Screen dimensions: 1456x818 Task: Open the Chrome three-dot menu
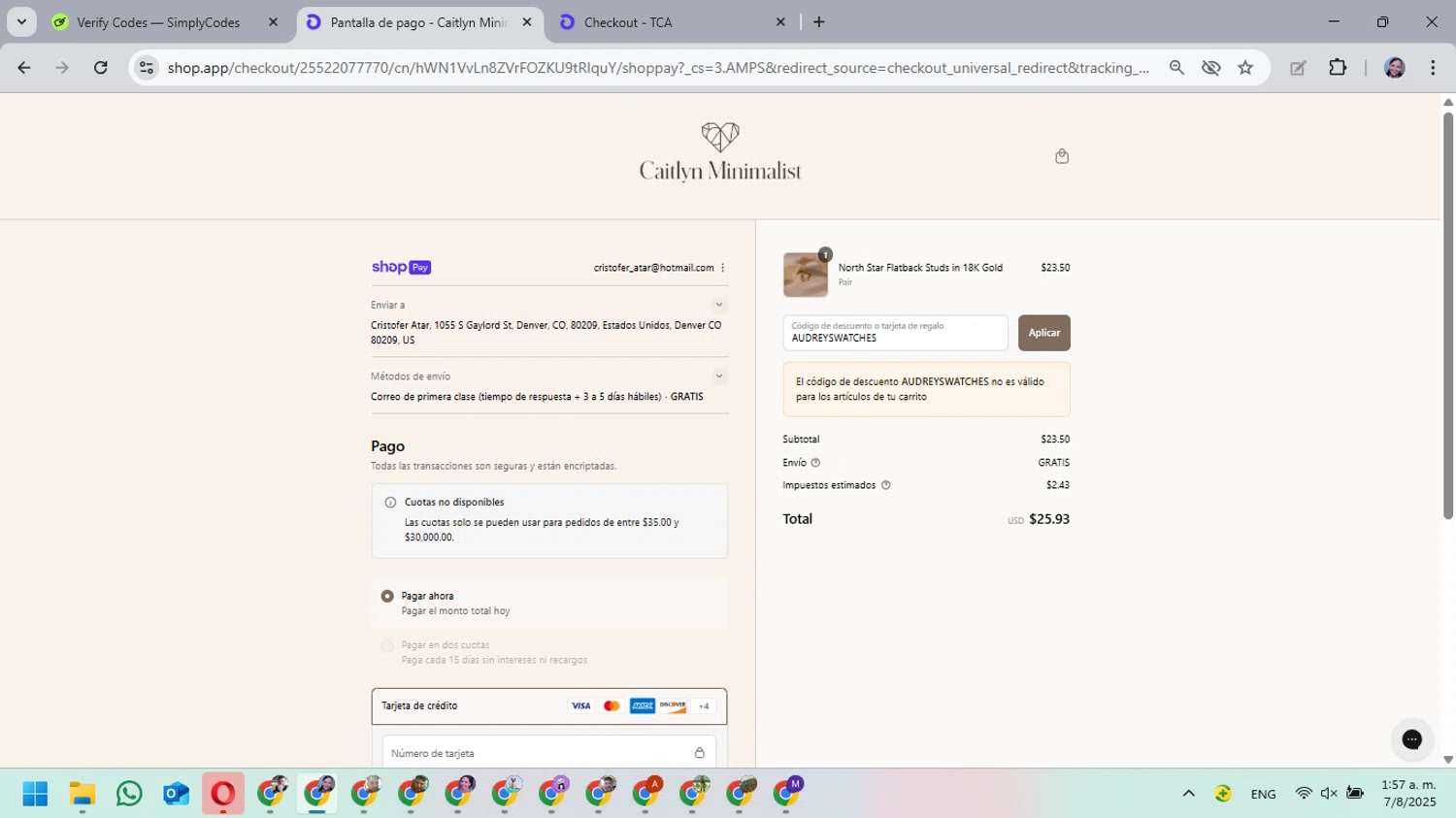1433,68
